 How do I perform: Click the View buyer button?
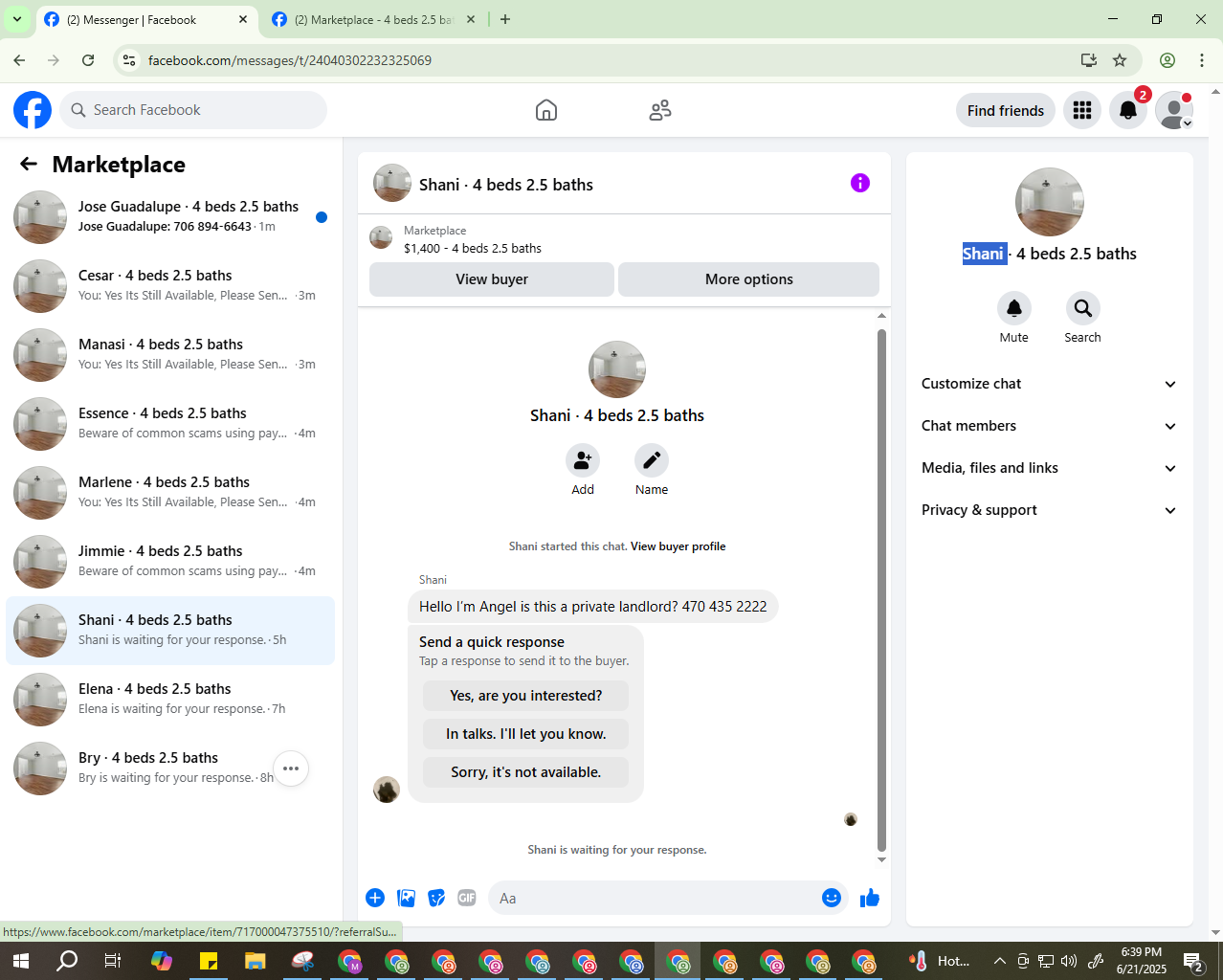[x=492, y=279]
